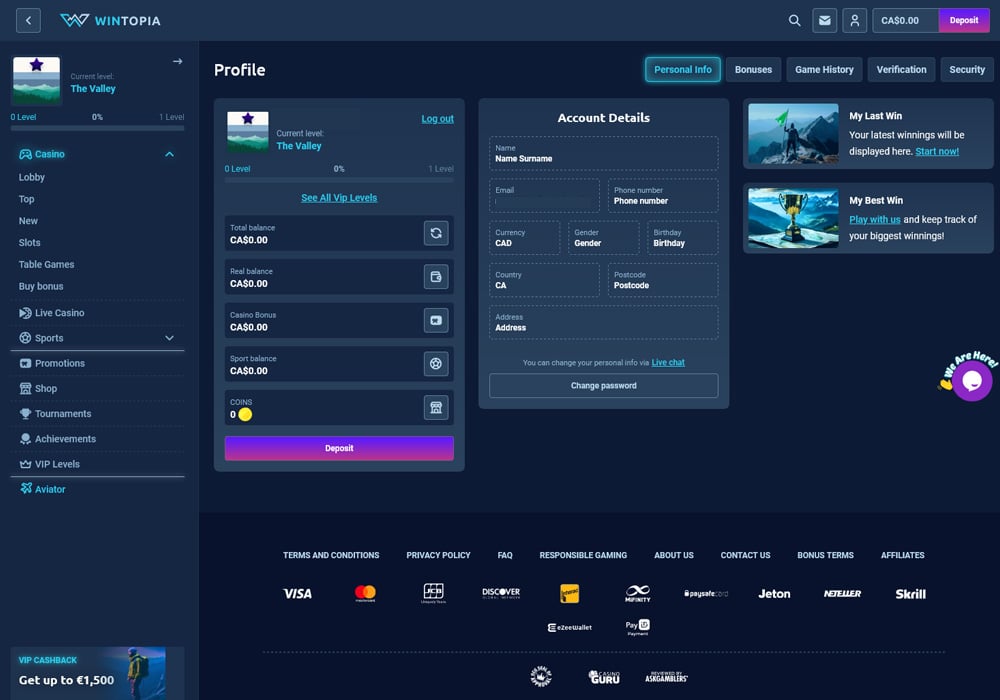This screenshot has width=1000, height=700.
Task: Select Slots in the sidebar
Action: point(29,242)
